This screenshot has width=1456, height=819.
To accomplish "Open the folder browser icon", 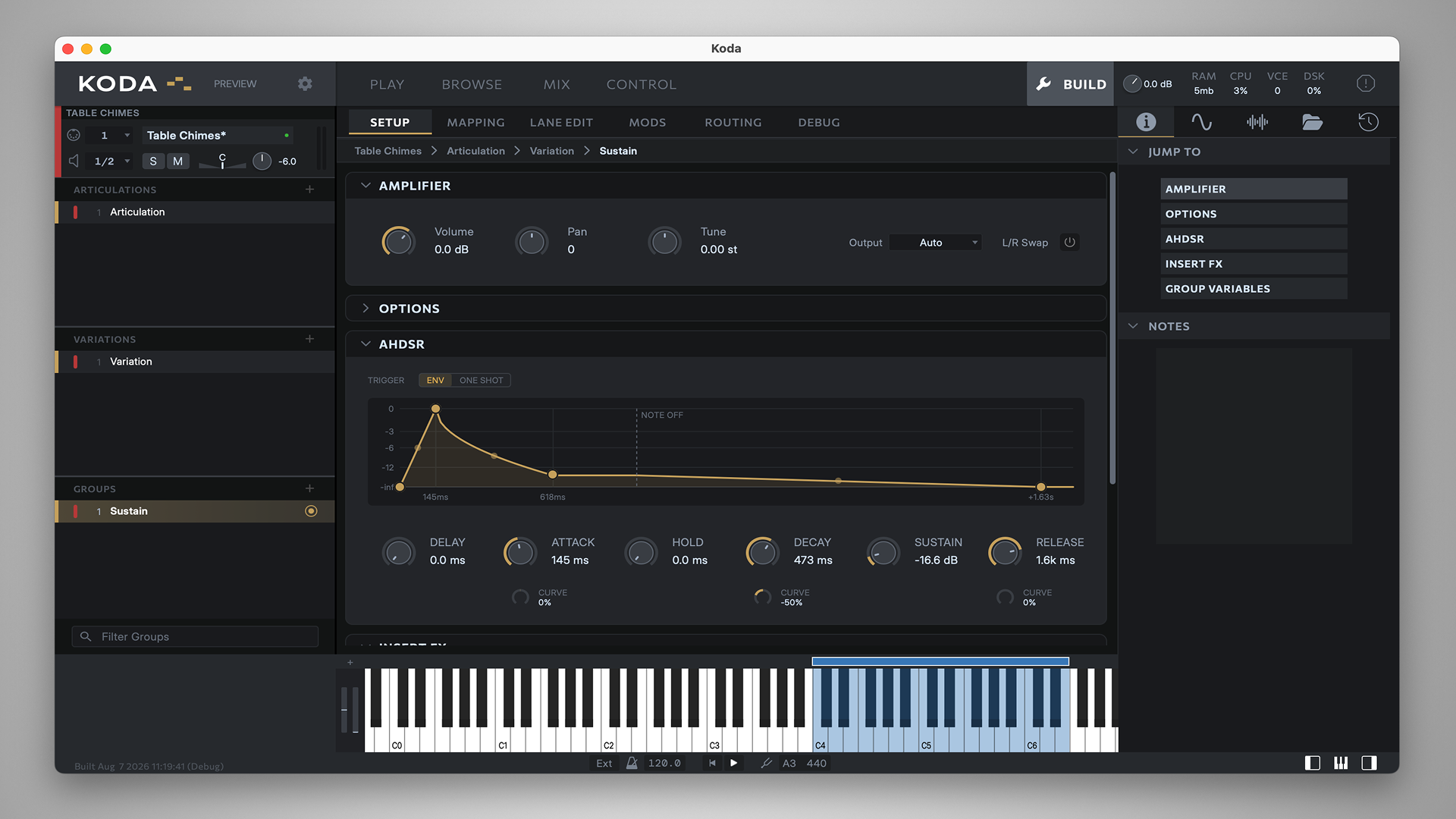I will 1313,122.
